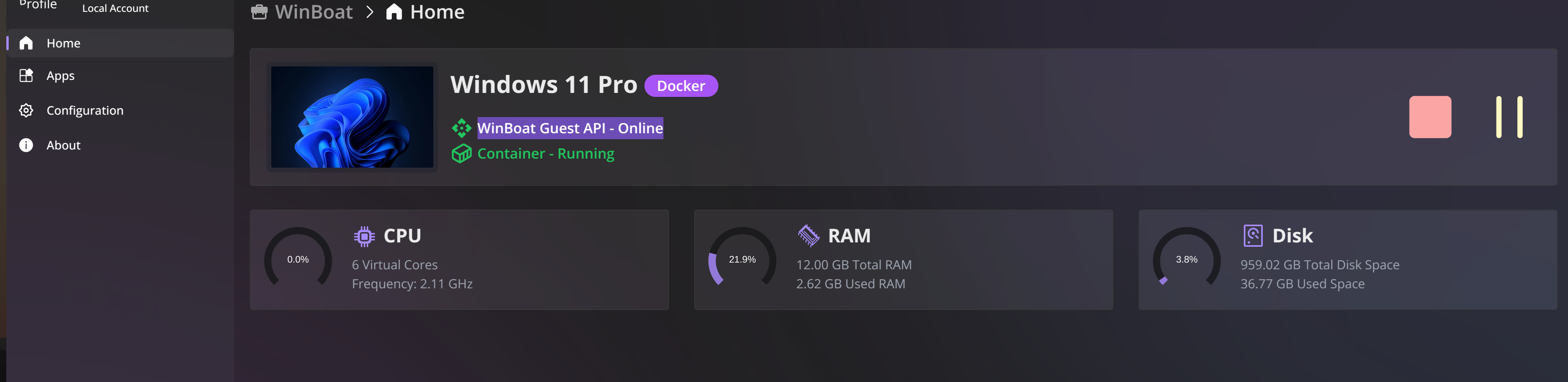Click the About info icon
This screenshot has width=1568, height=382.
pyautogui.click(x=26, y=145)
